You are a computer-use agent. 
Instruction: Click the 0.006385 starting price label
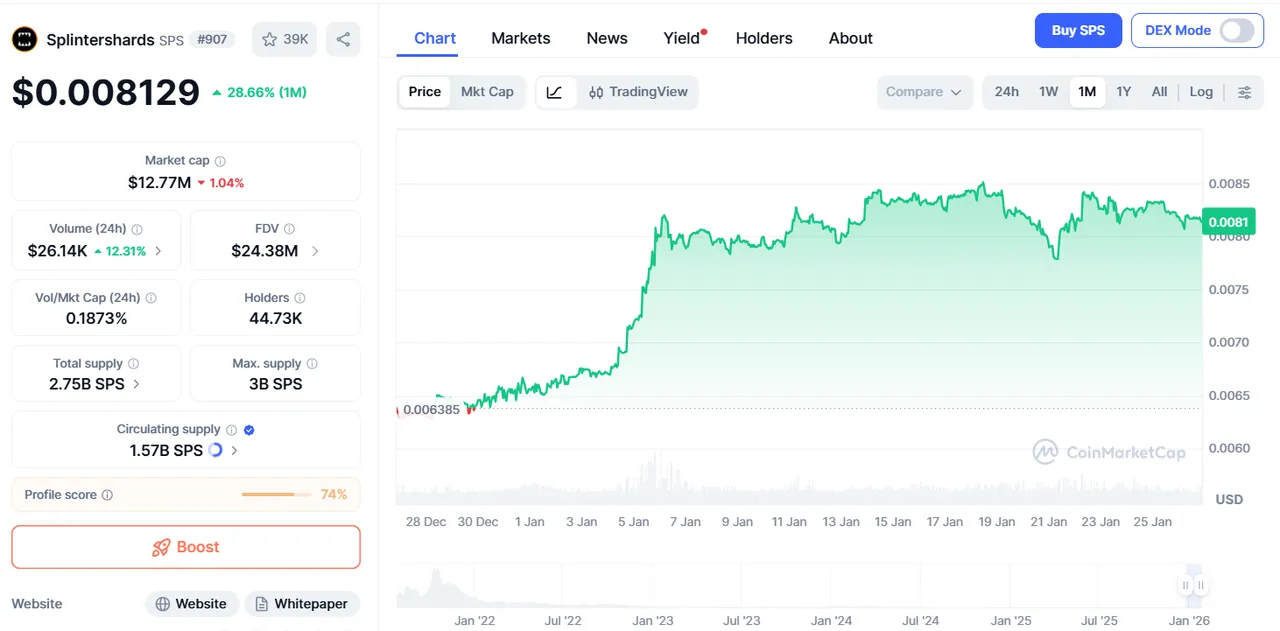[431, 409]
